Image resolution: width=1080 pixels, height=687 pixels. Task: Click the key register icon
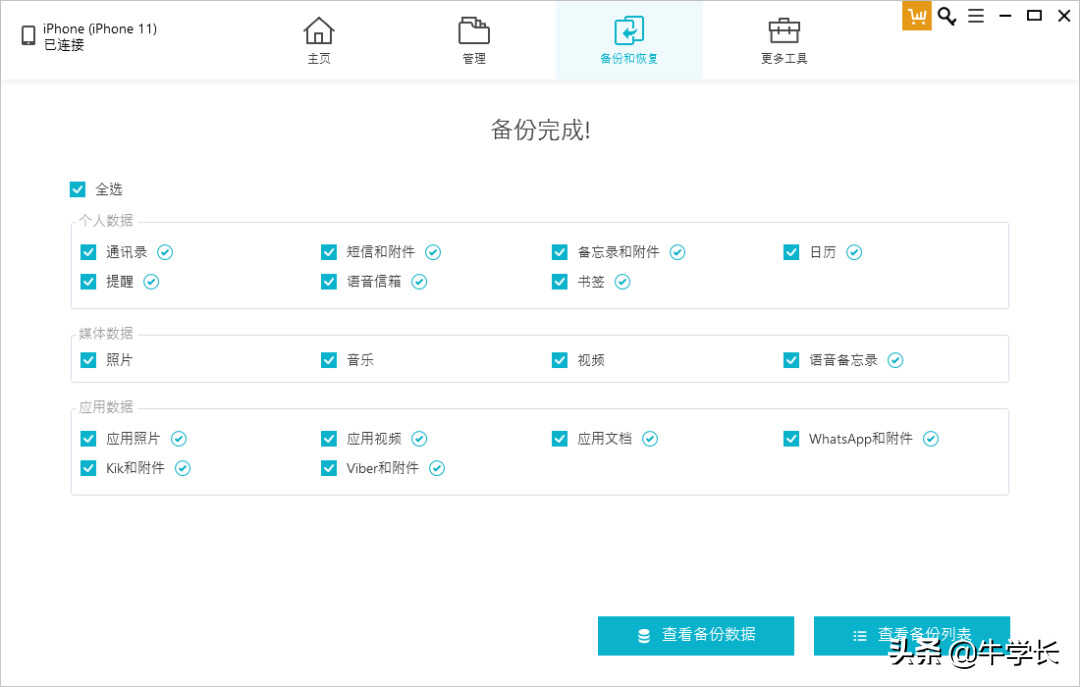pyautogui.click(x=946, y=16)
